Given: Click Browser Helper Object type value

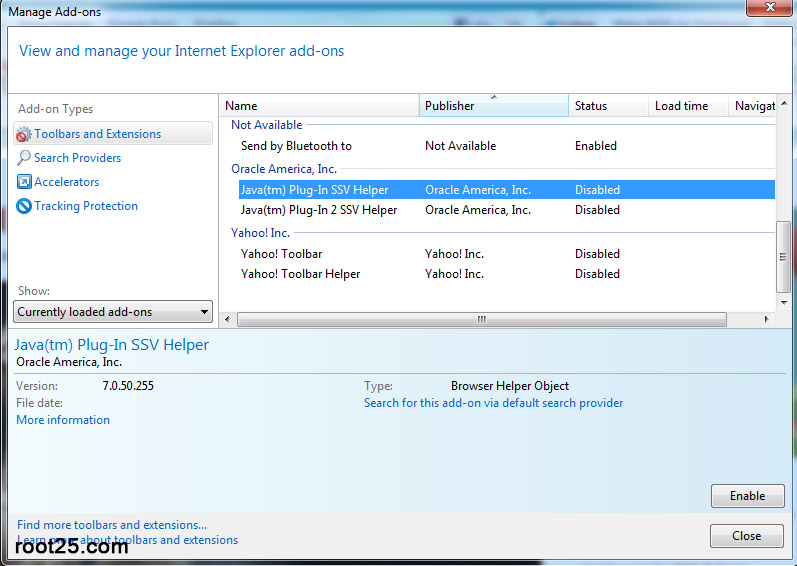Looking at the screenshot, I should (x=510, y=386).
